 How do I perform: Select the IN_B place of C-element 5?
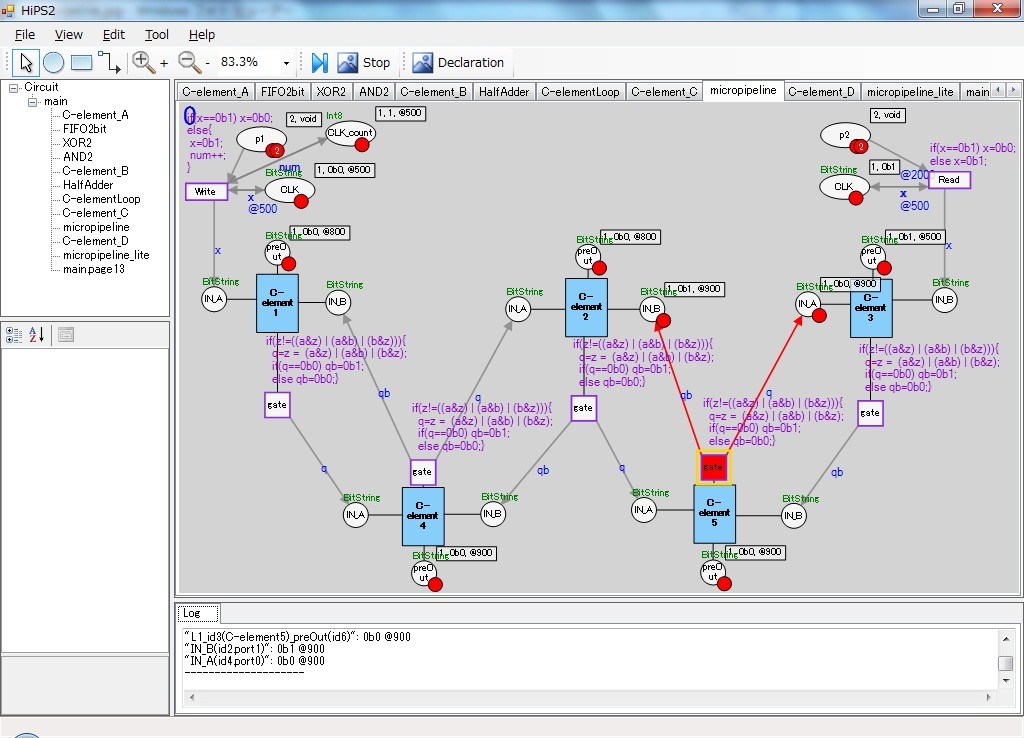click(793, 516)
